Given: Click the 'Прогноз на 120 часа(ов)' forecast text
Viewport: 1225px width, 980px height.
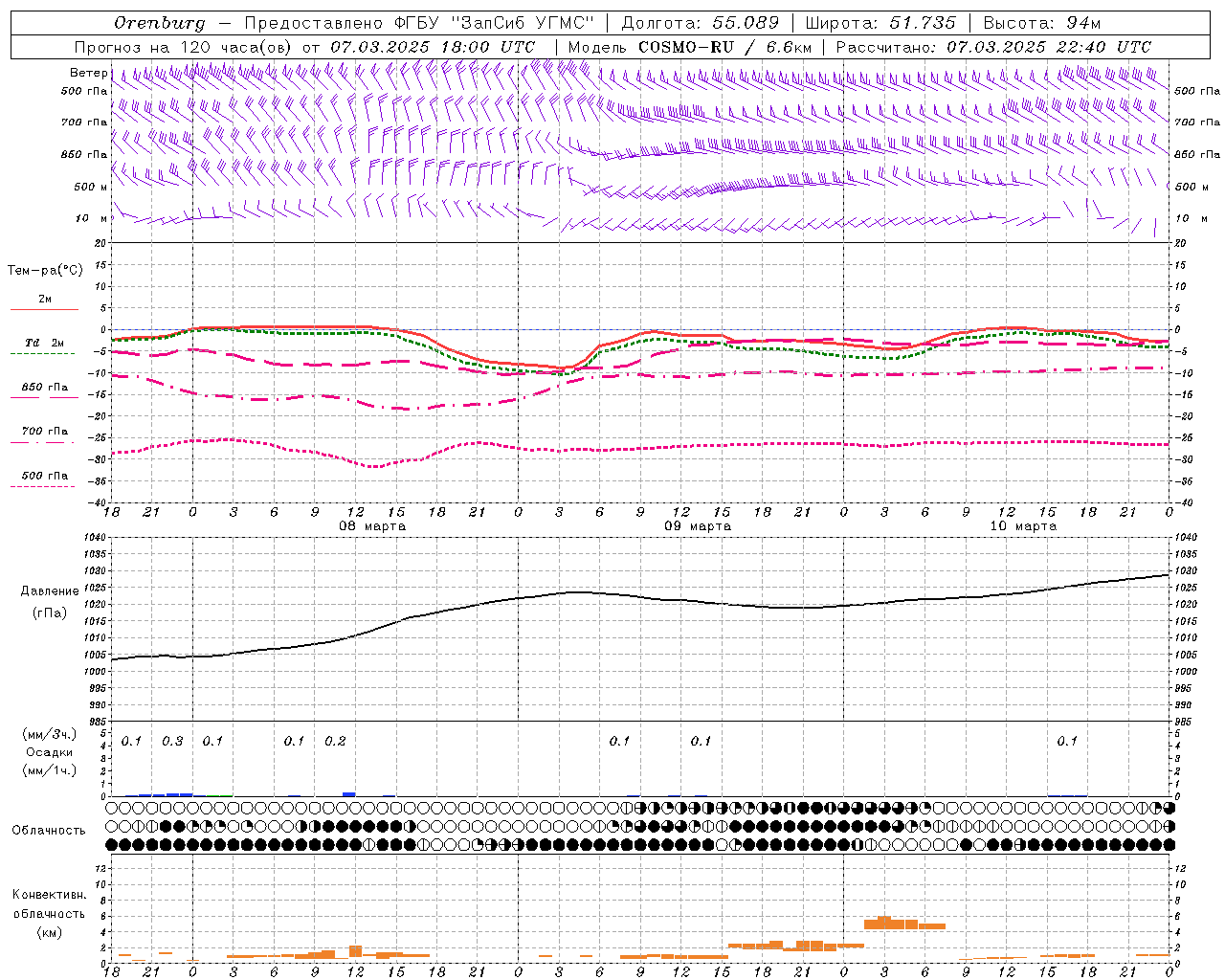Looking at the screenshot, I should [x=184, y=46].
